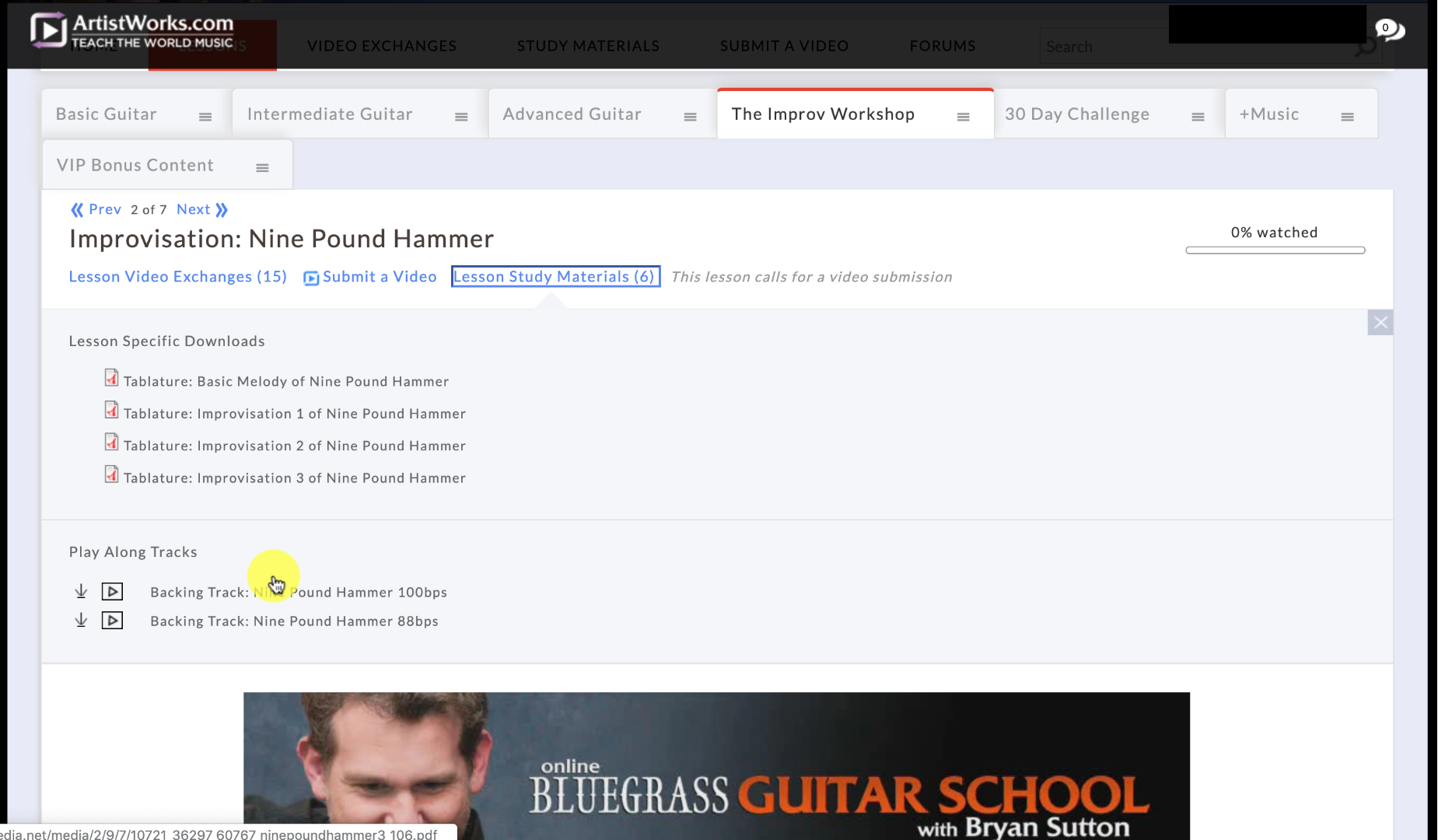
Task: Click the Submit a Video lesson link
Action: (x=380, y=277)
